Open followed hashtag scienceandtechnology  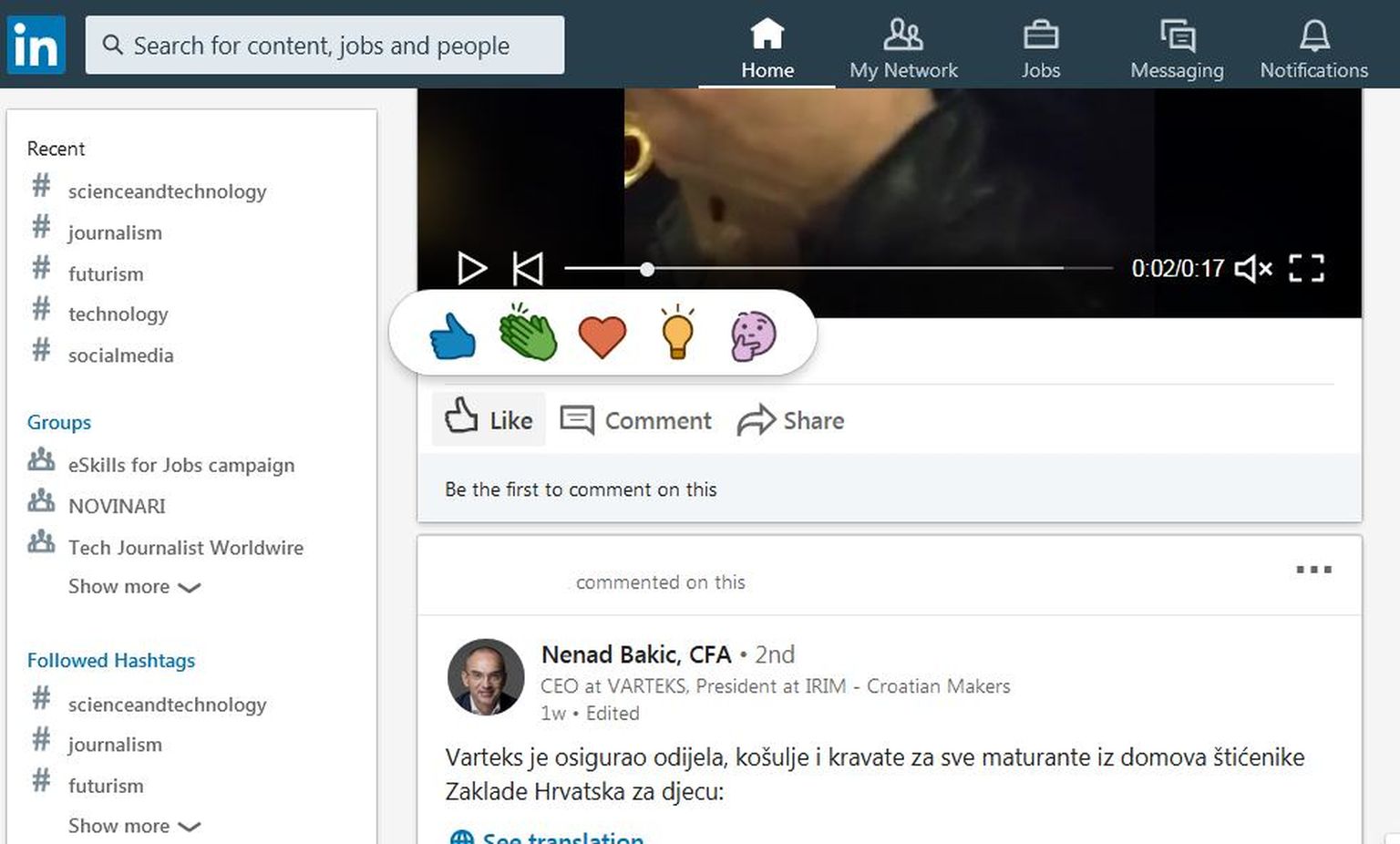(167, 705)
